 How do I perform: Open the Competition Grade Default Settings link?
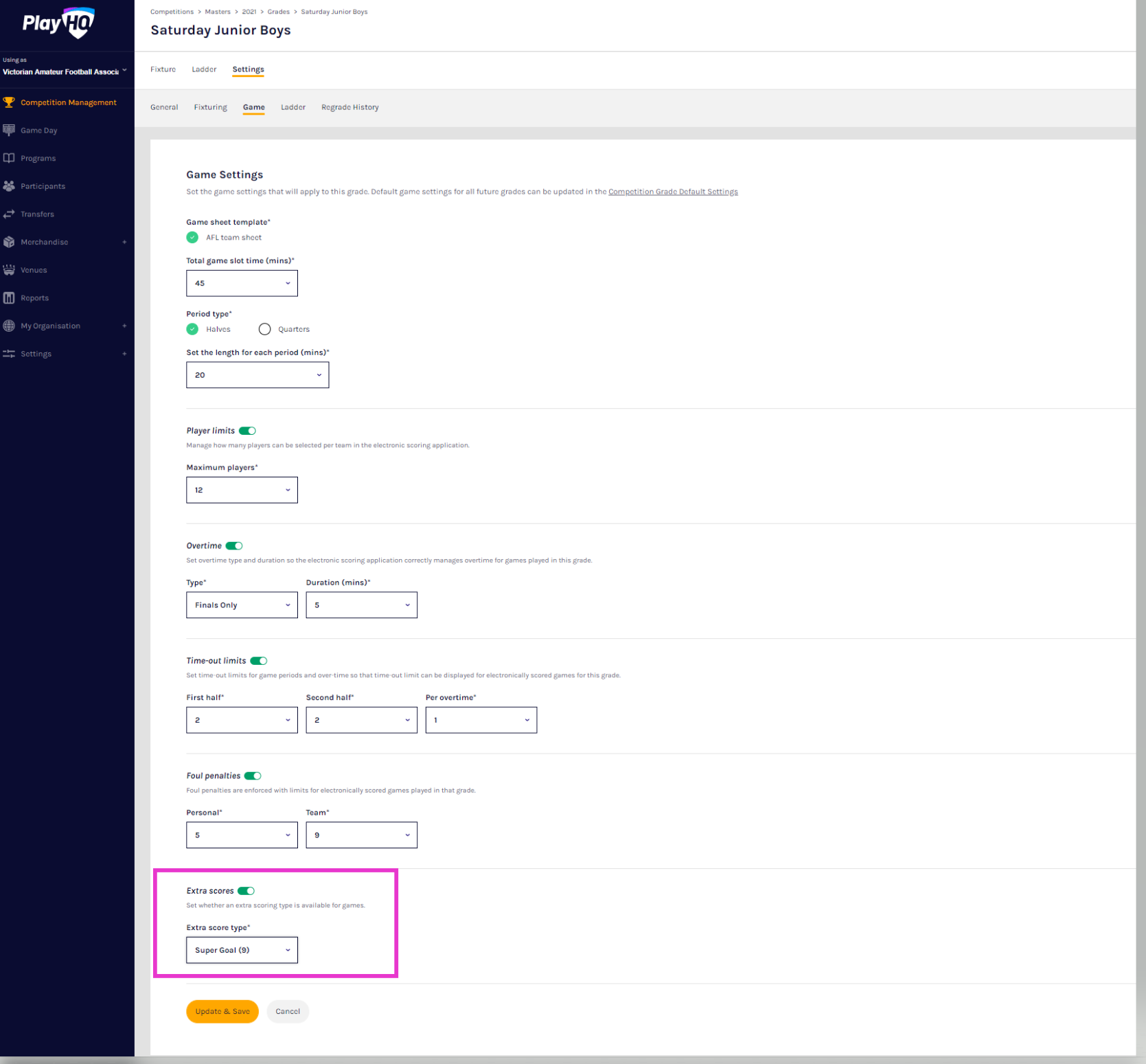[673, 192]
